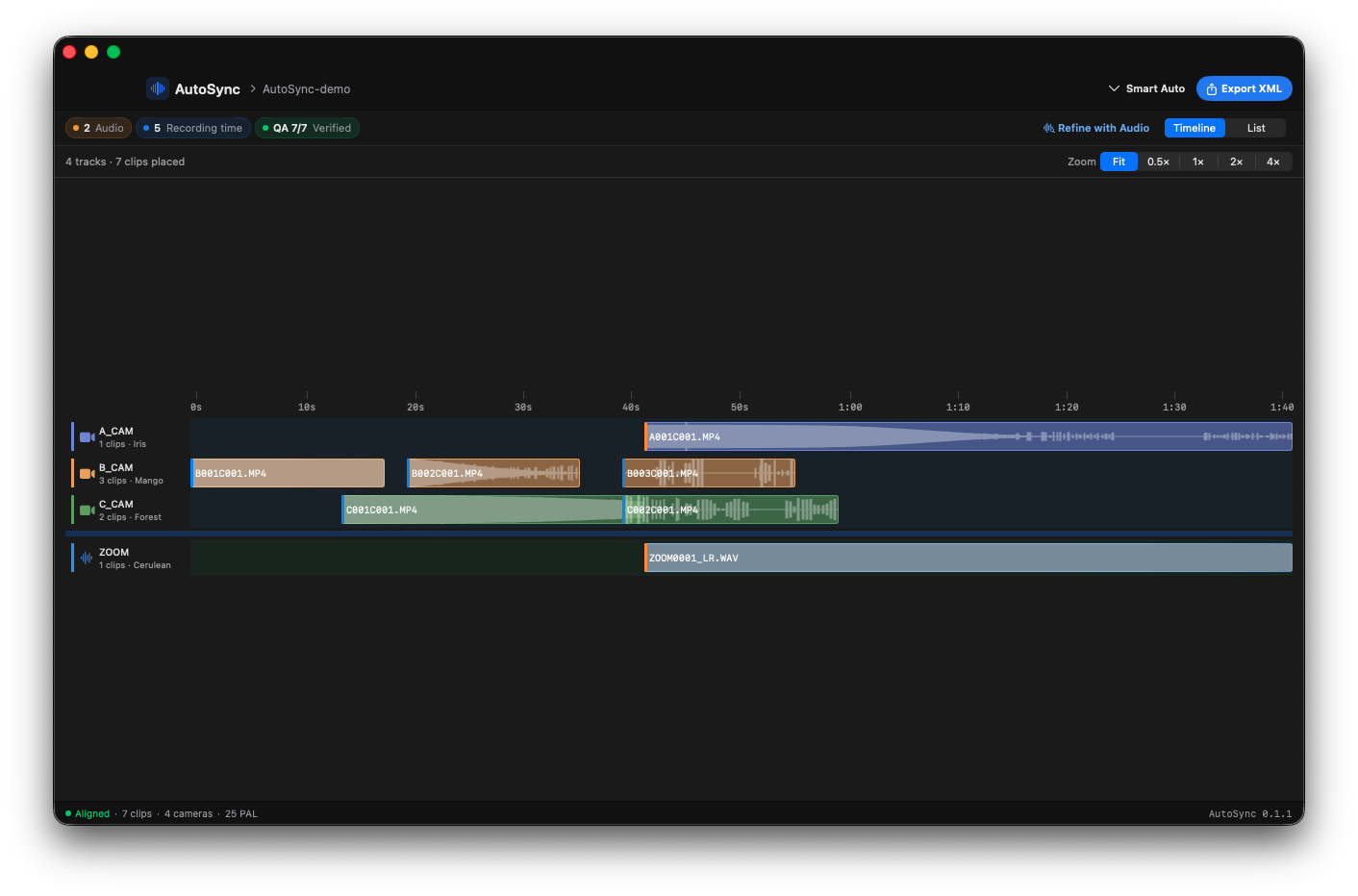Click the AutoSync 0.1.1 version text
Screen dimensions: 1358x896
tap(1250, 813)
